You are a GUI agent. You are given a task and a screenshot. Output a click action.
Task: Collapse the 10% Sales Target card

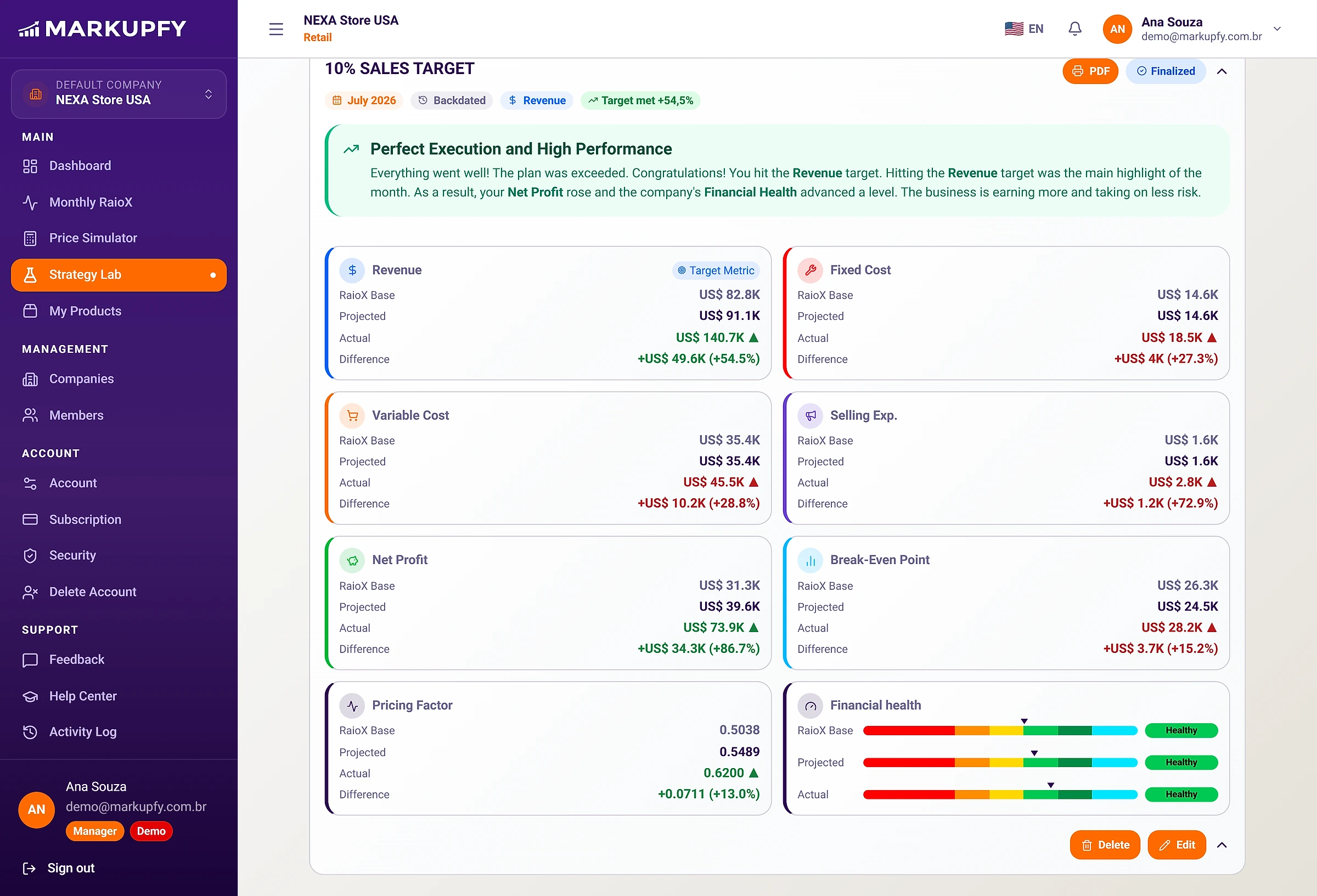pos(1222,71)
